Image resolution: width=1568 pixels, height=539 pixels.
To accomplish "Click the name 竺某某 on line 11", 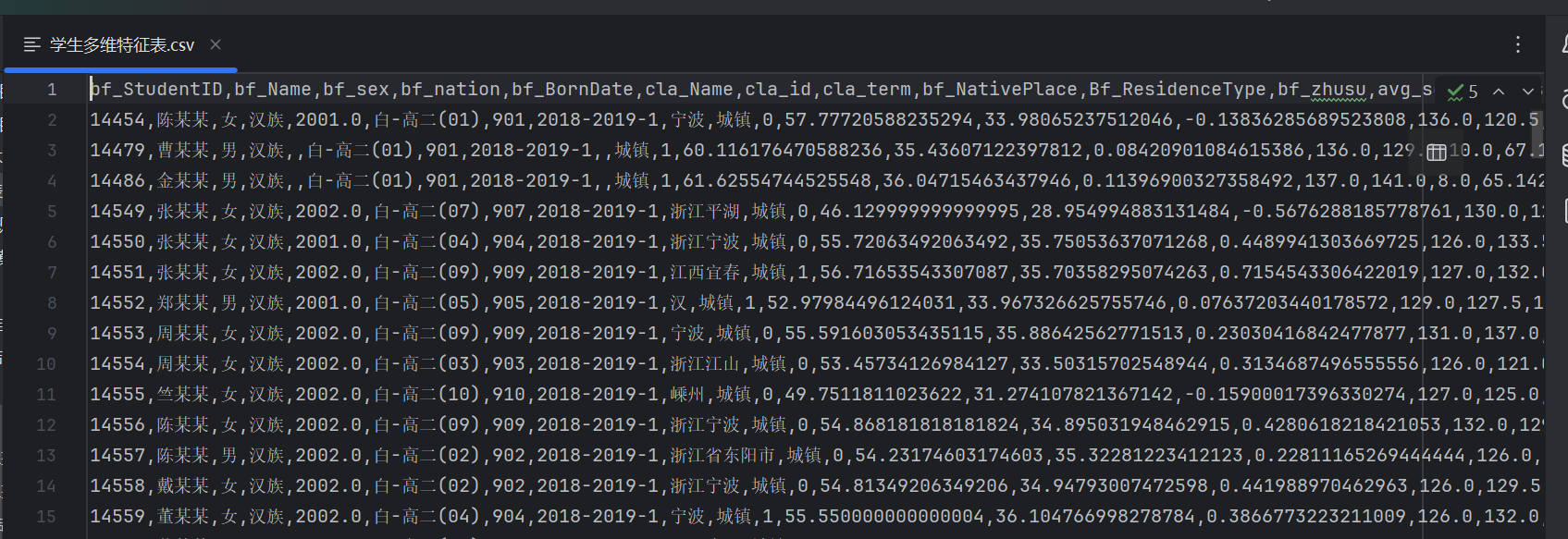I will tap(183, 395).
